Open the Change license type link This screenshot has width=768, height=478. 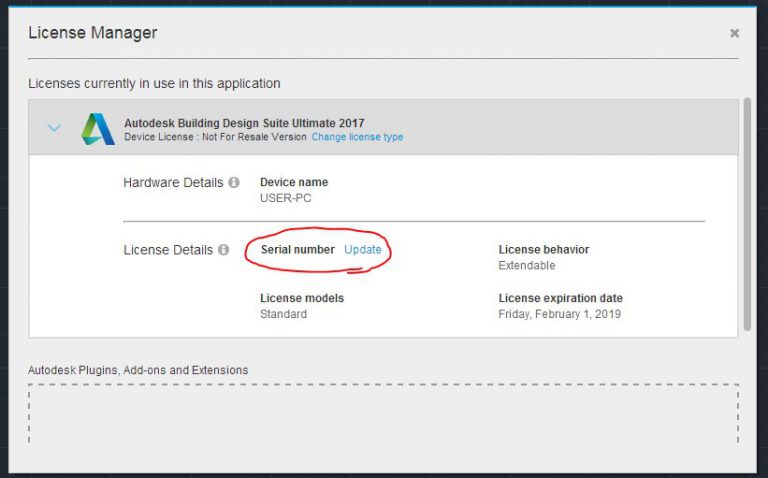[x=357, y=137]
